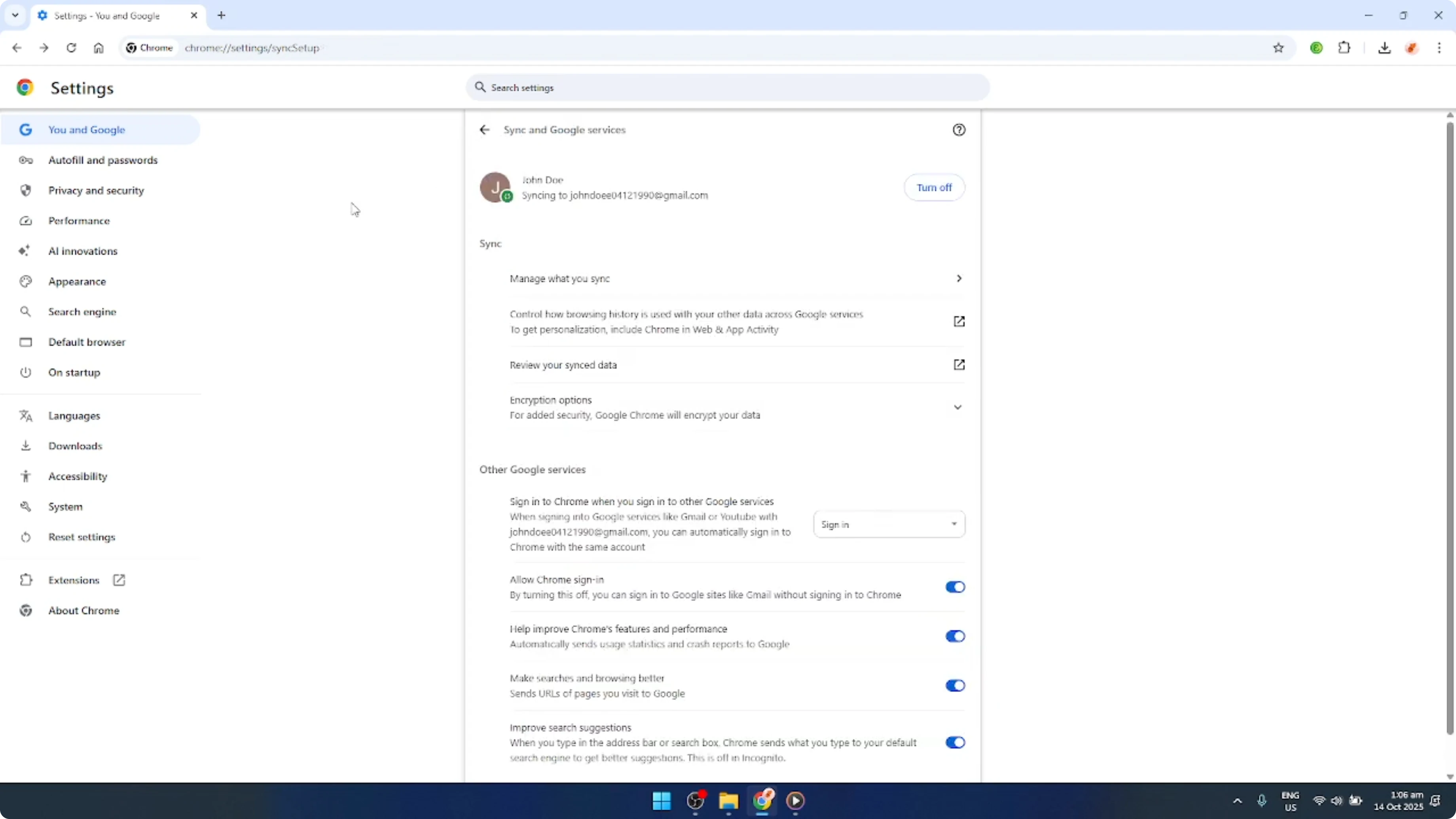The width and height of the screenshot is (1456, 819).
Task: Open the Extensions puzzle icon in toolbar
Action: tap(1345, 47)
